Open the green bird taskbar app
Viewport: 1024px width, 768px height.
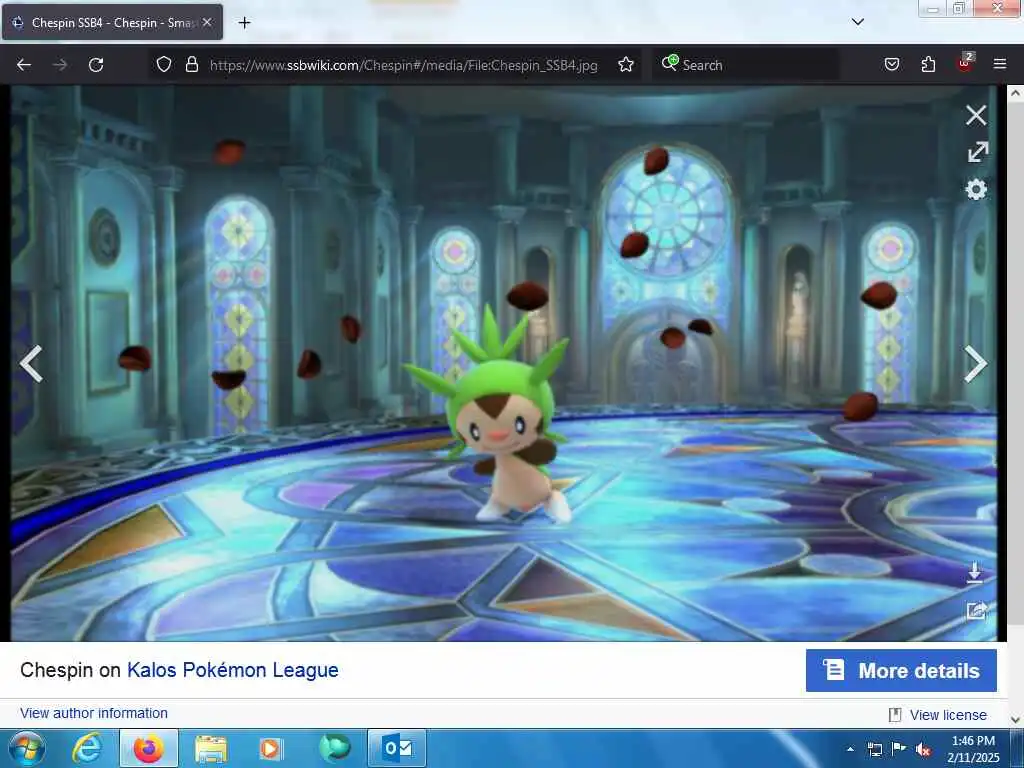tap(334, 748)
